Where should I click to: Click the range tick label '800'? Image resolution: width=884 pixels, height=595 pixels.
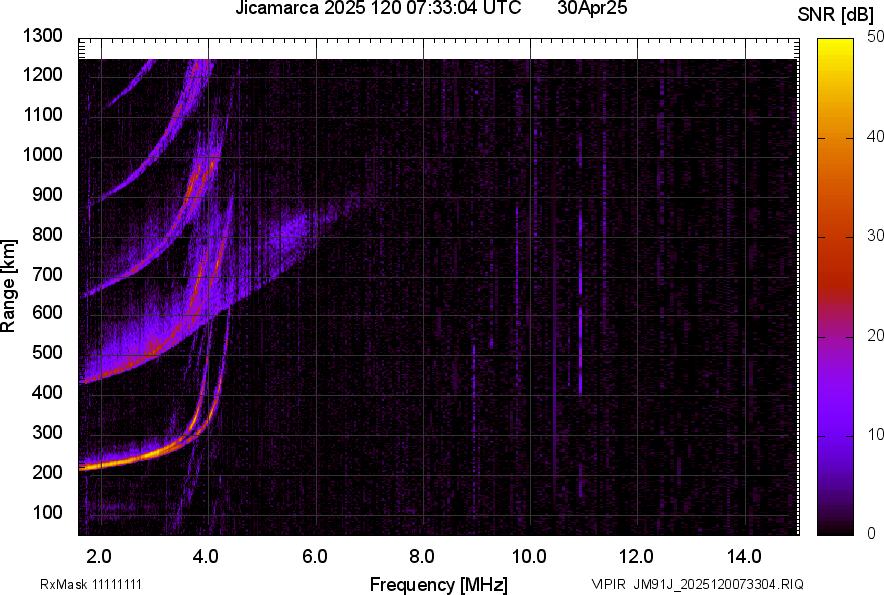[47, 234]
